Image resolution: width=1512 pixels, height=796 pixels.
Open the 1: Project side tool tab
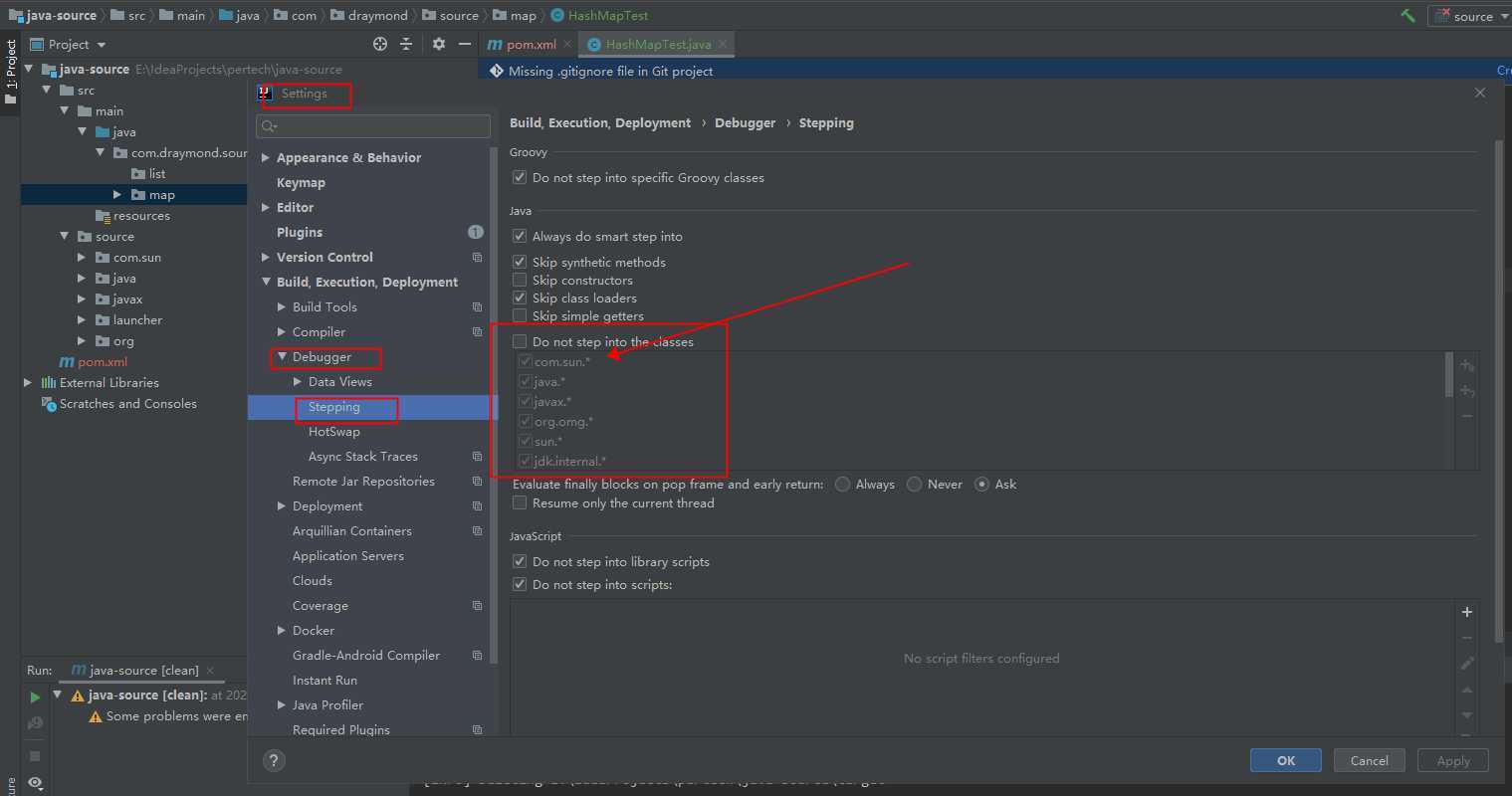point(11,72)
